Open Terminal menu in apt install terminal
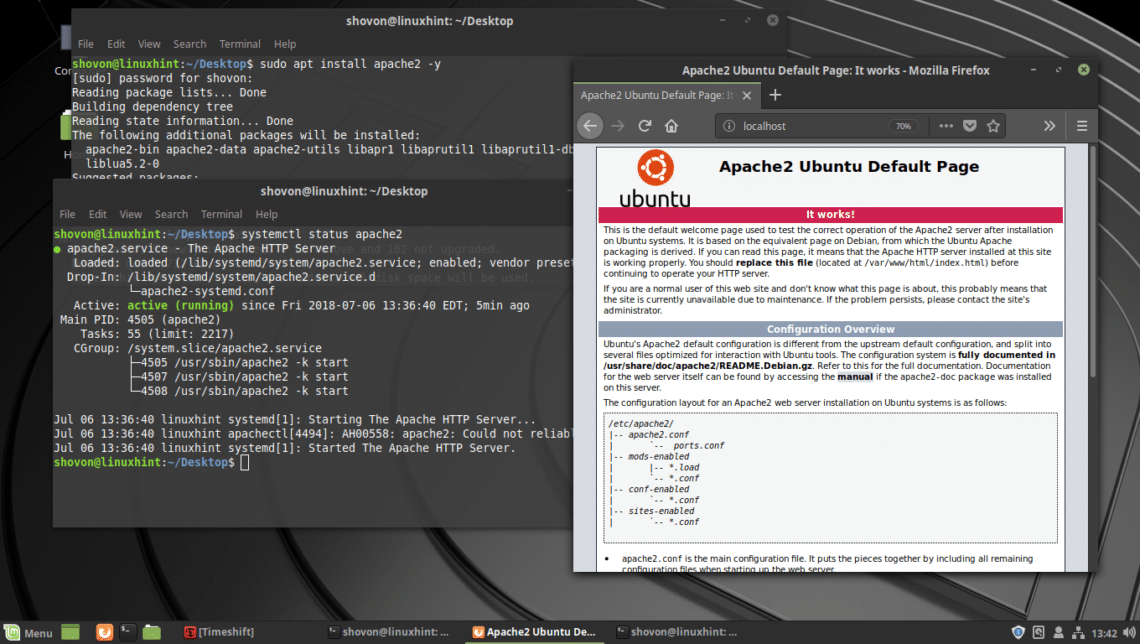1140x644 pixels. click(240, 44)
